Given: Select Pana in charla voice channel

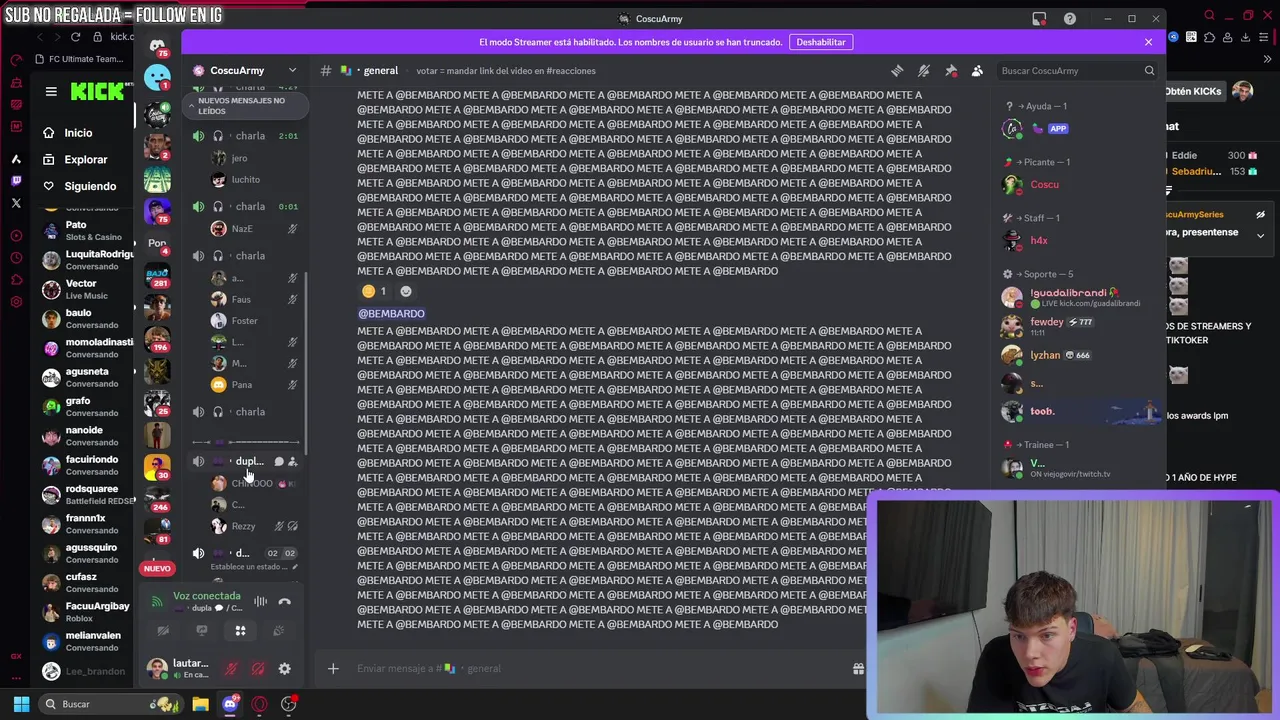Looking at the screenshot, I should [x=240, y=385].
